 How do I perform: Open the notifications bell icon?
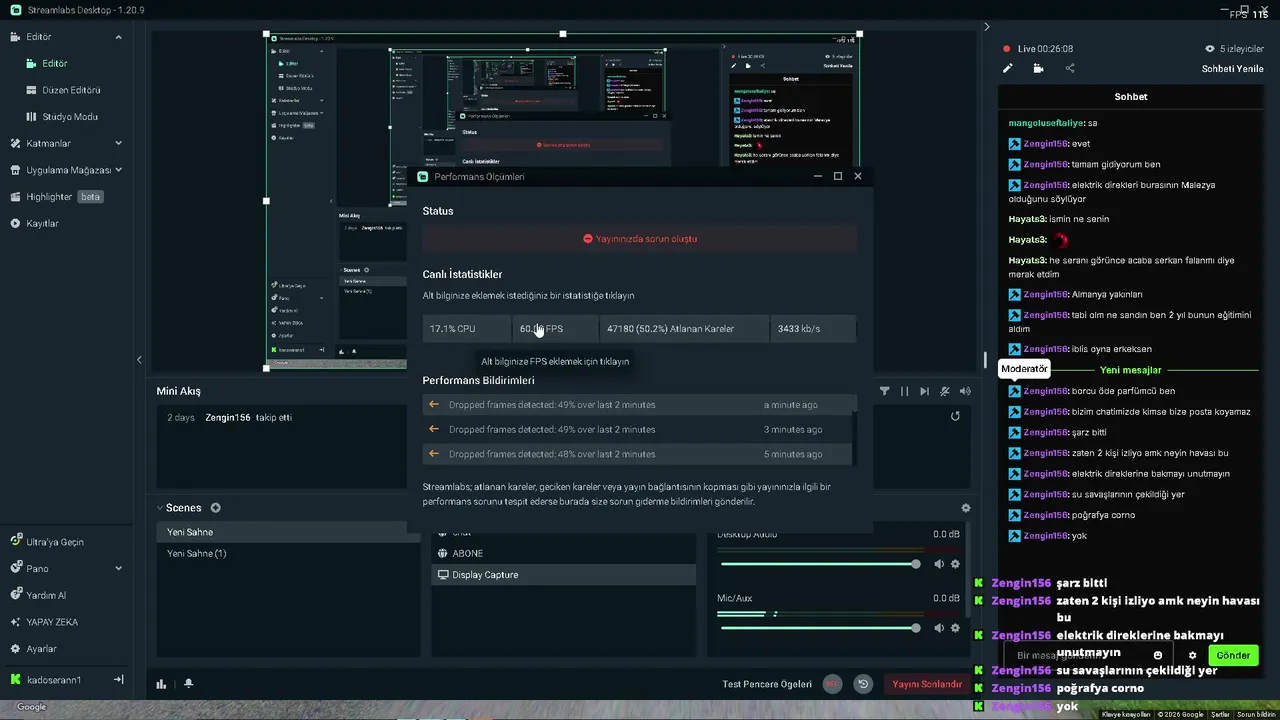click(x=188, y=684)
